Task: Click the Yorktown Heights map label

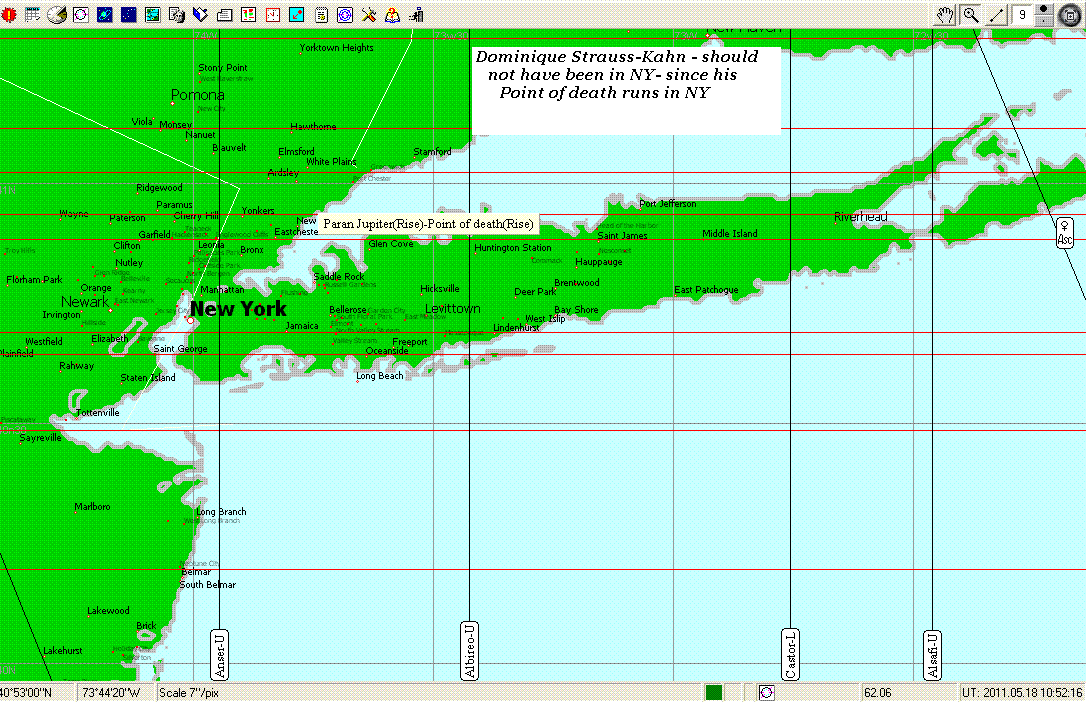Action: [x=337, y=48]
